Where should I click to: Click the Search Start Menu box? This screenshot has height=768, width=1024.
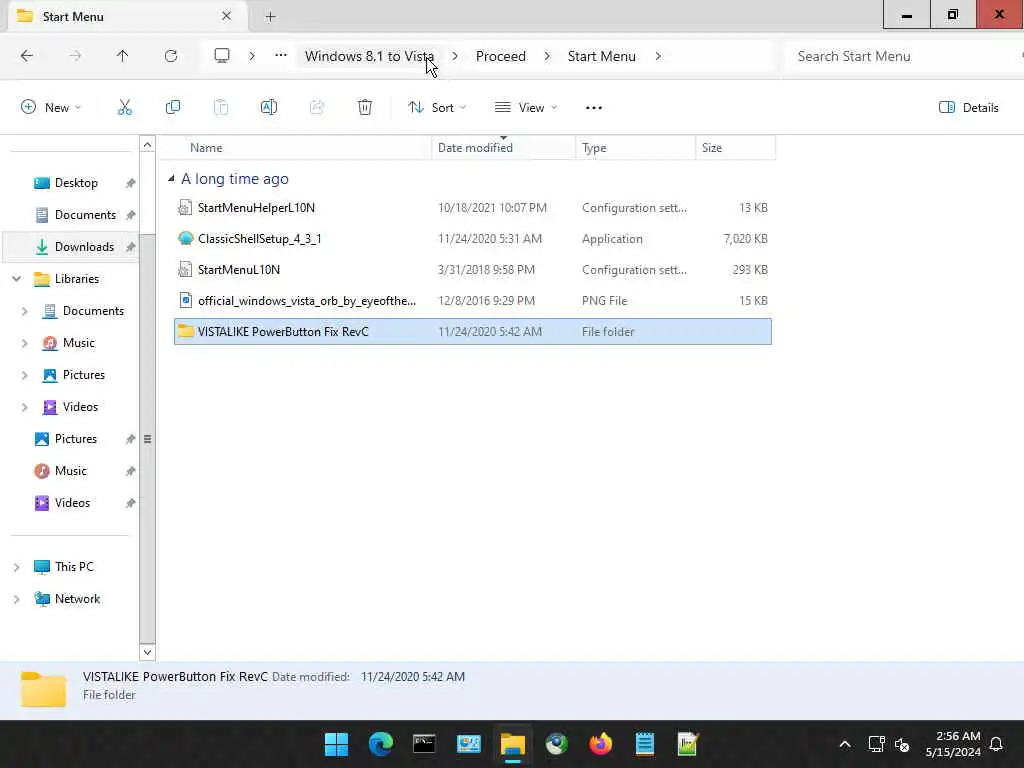[901, 56]
